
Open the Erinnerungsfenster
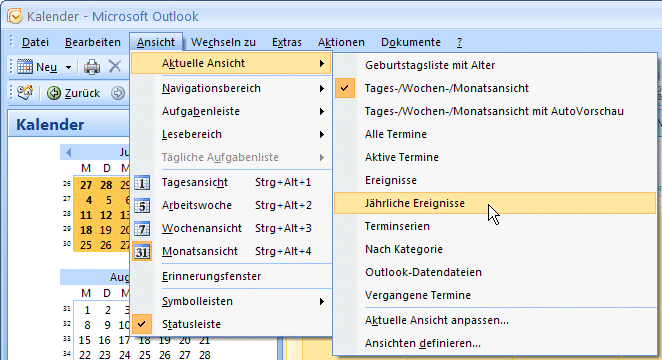point(231,276)
